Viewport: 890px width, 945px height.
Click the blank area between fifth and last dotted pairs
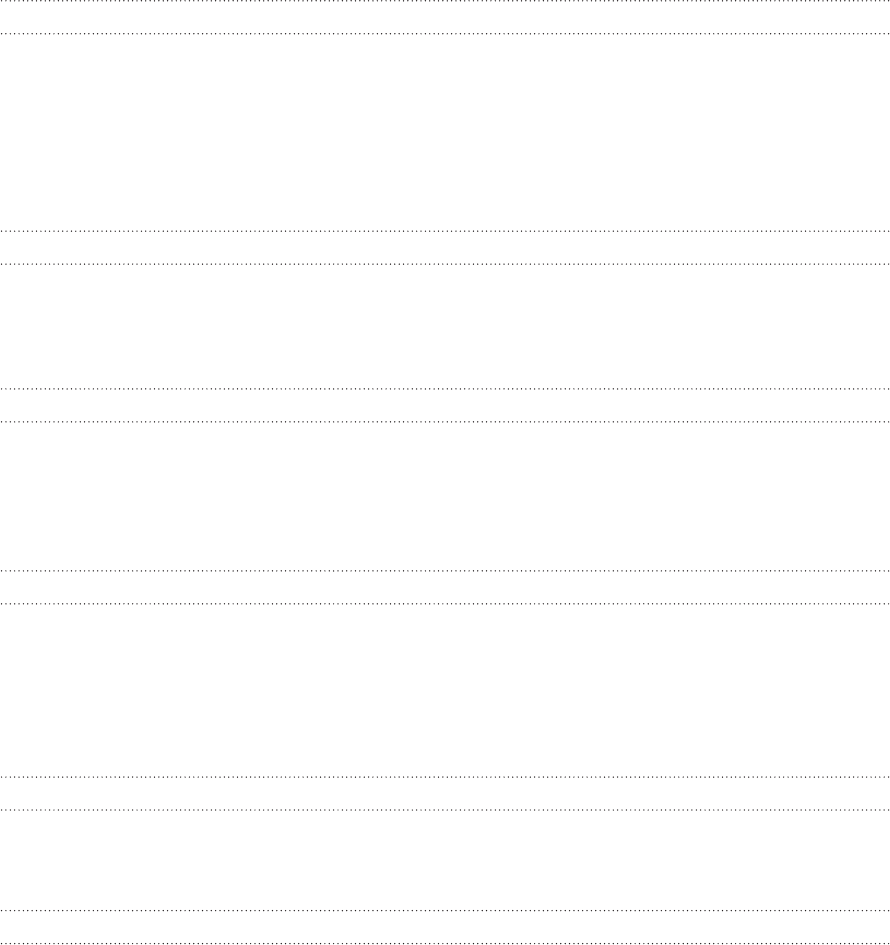point(445,859)
